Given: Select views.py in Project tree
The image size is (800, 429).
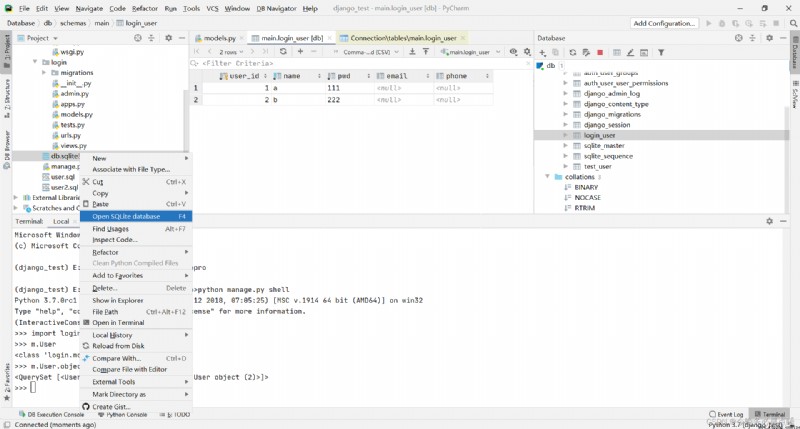Looking at the screenshot, I should [73, 145].
